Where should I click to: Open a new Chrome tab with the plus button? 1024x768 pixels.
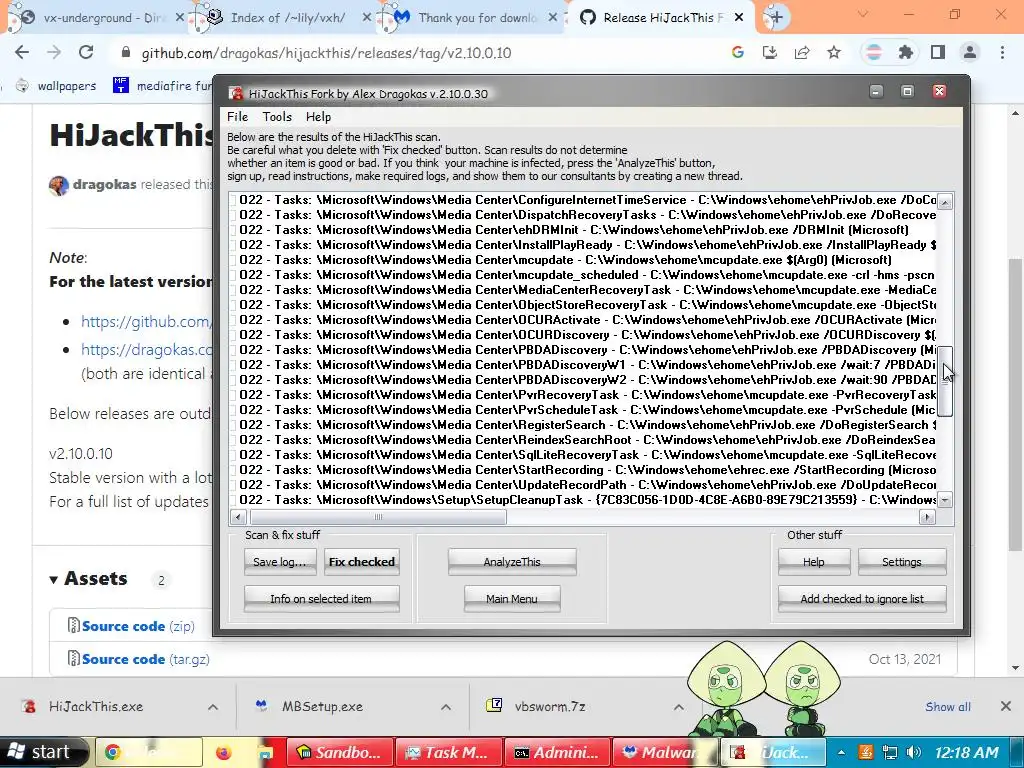coord(776,18)
